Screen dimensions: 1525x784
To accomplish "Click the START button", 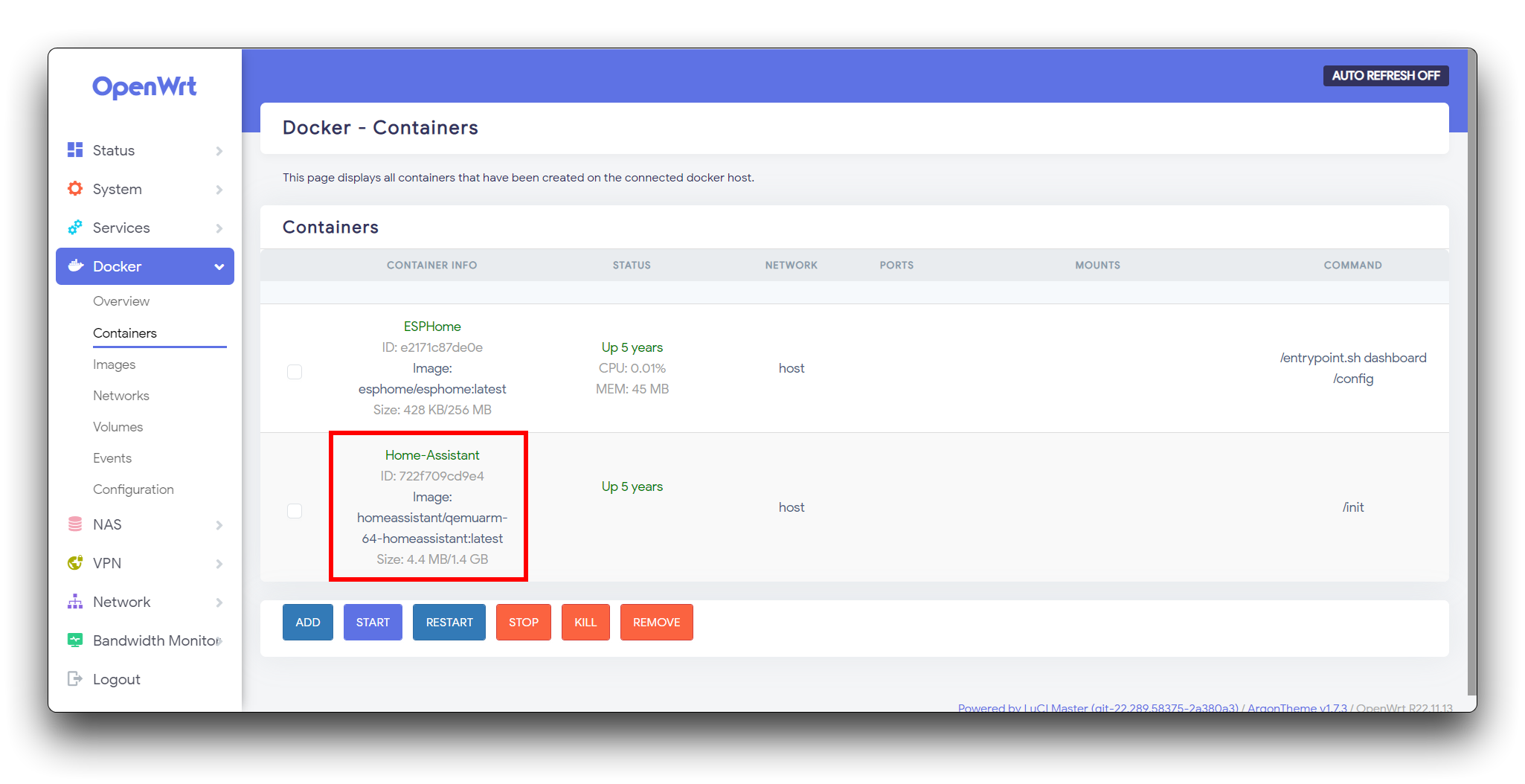I will click(x=373, y=622).
